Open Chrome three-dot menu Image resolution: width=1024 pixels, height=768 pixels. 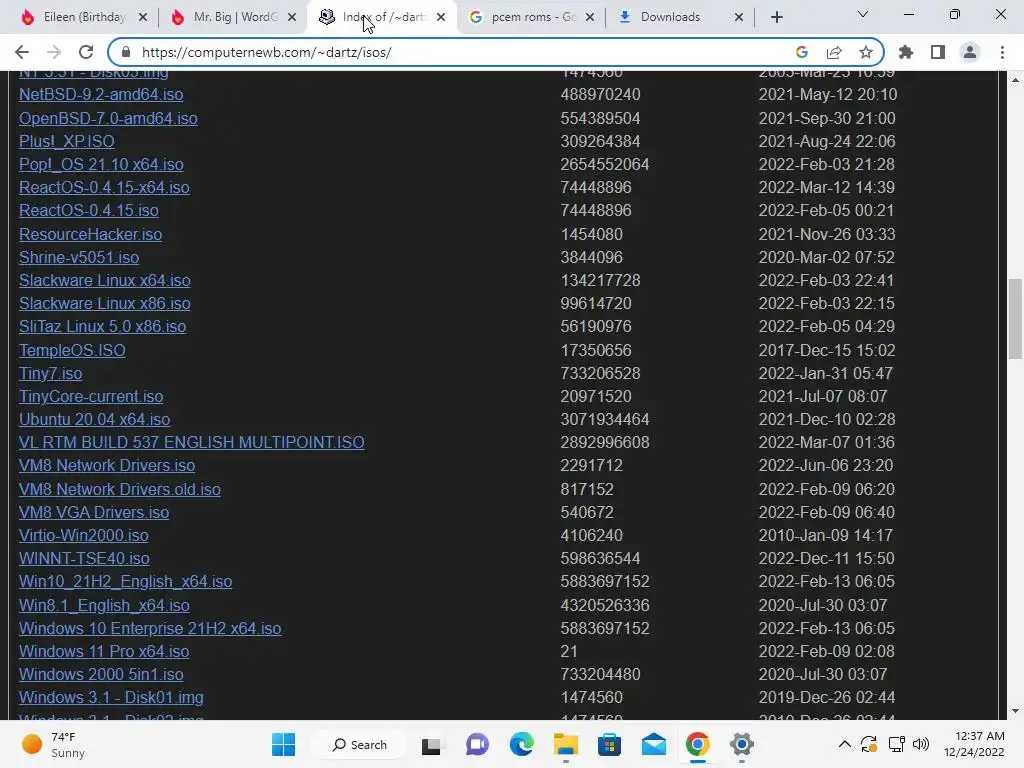click(1002, 52)
